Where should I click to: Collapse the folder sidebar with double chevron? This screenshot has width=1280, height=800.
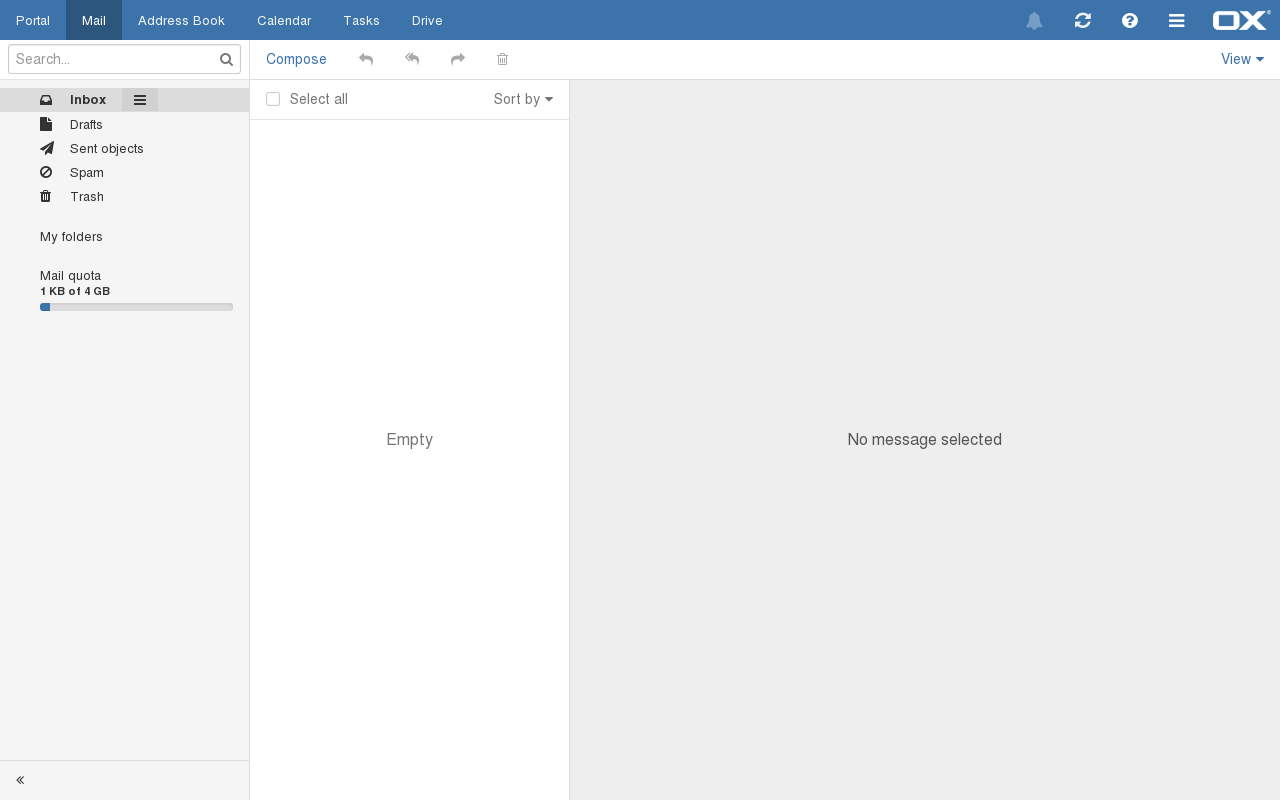(20, 780)
